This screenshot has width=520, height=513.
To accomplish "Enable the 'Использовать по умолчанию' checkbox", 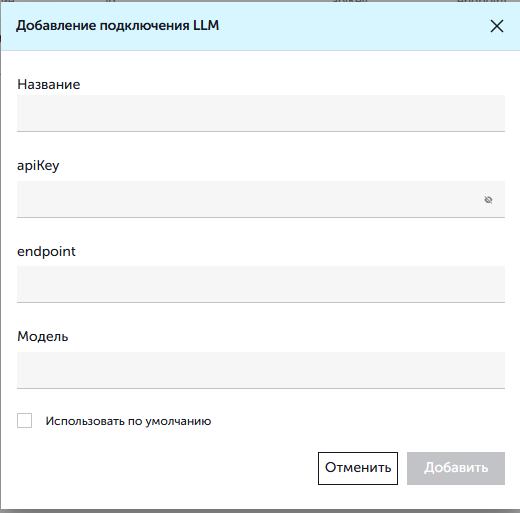I will pos(25,420).
